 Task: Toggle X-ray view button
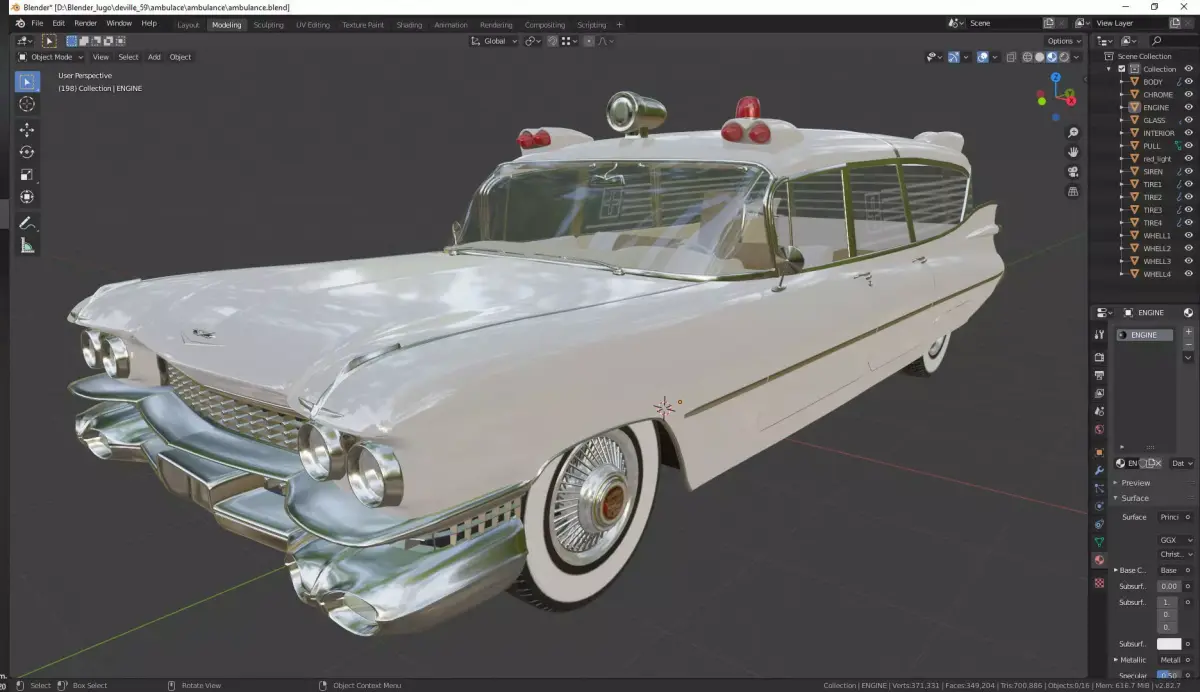tap(1011, 57)
